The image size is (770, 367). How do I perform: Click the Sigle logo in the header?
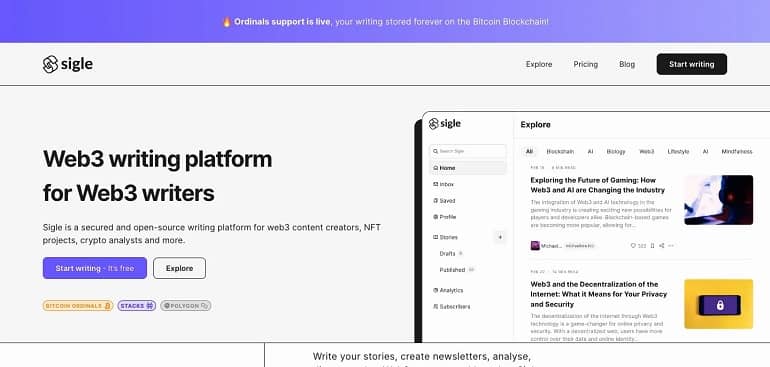coord(68,64)
